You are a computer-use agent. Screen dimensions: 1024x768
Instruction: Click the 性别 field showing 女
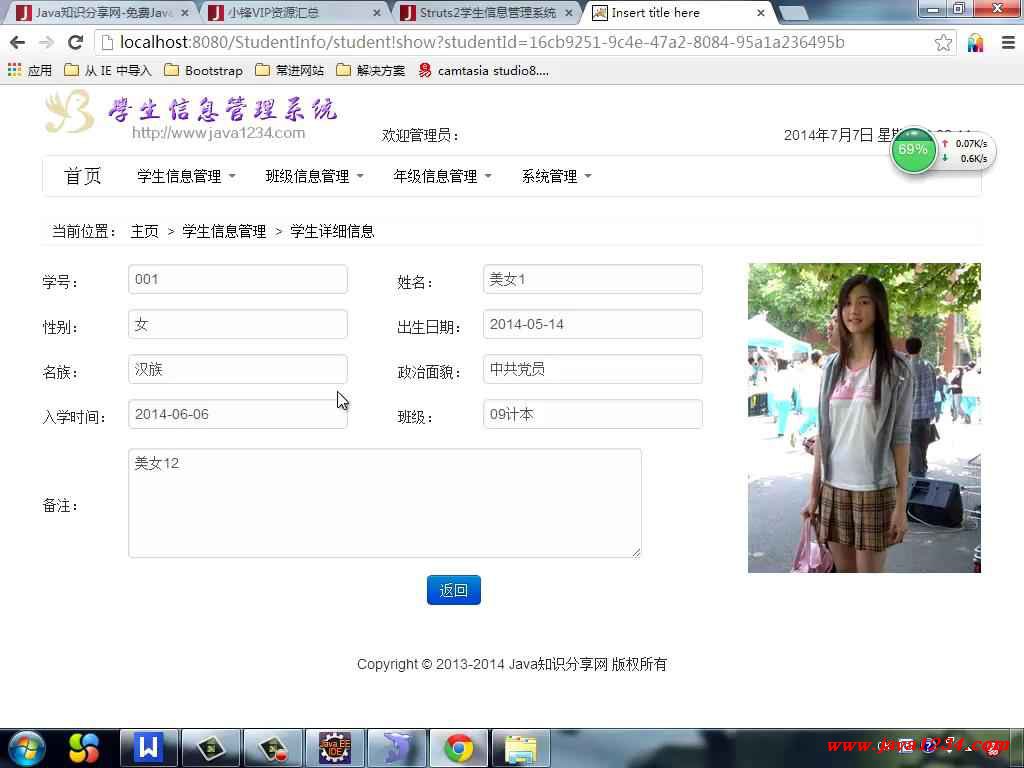238,325
